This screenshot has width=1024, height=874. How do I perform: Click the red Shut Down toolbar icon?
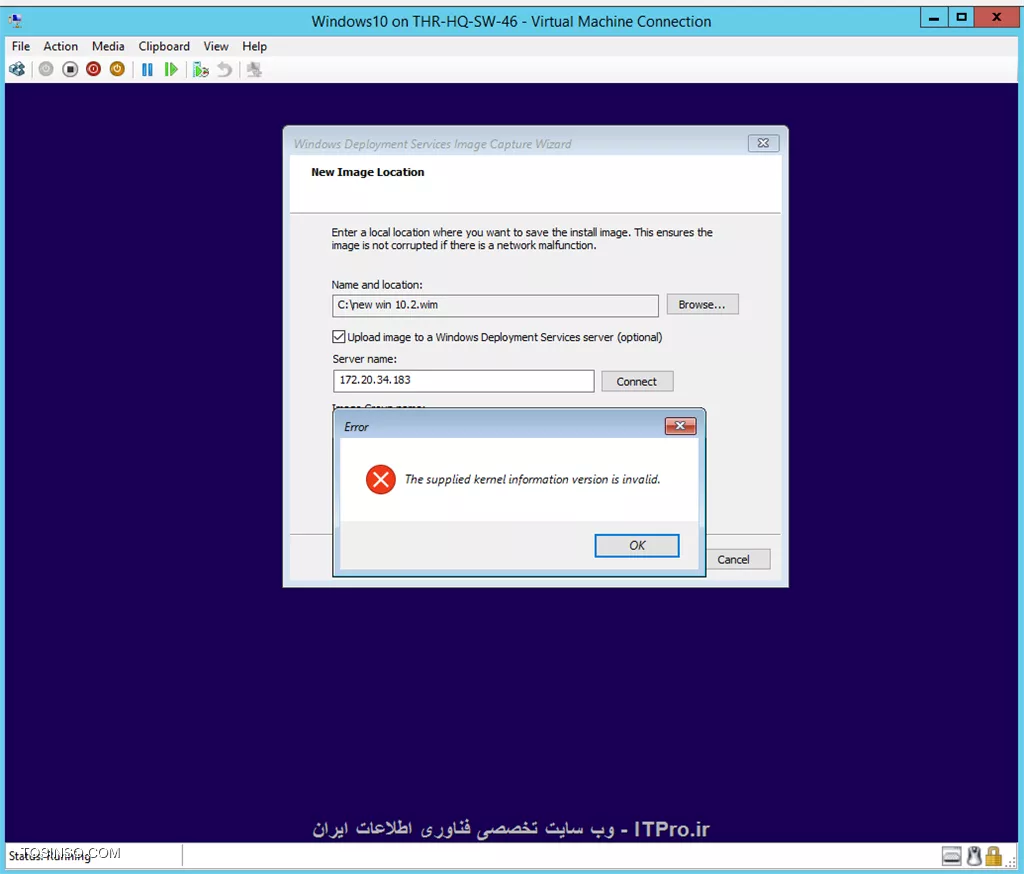pos(93,69)
